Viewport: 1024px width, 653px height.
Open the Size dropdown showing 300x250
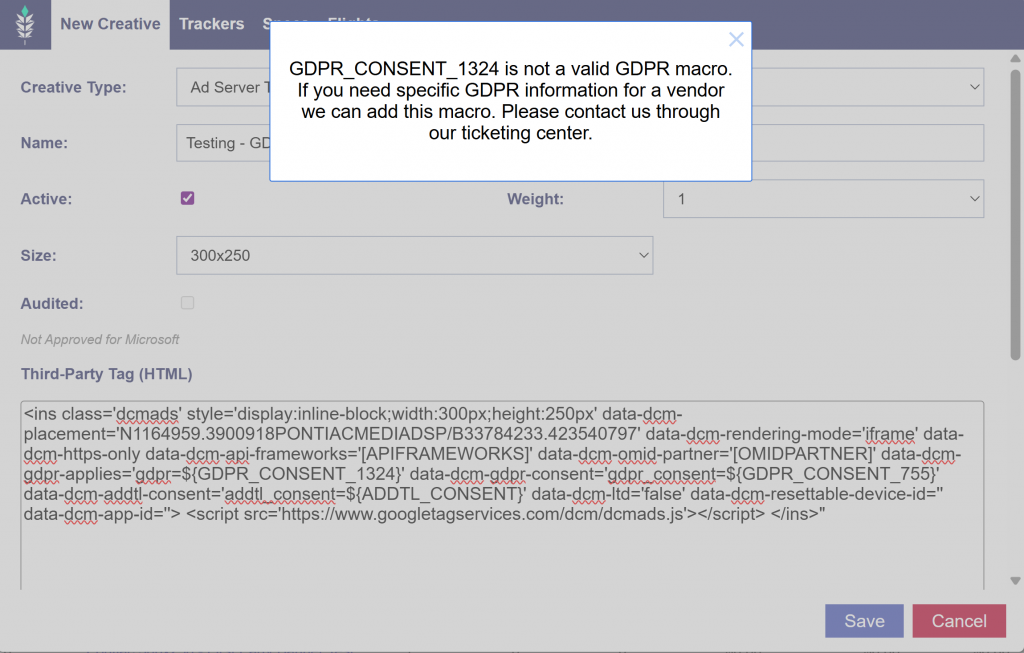[414, 255]
